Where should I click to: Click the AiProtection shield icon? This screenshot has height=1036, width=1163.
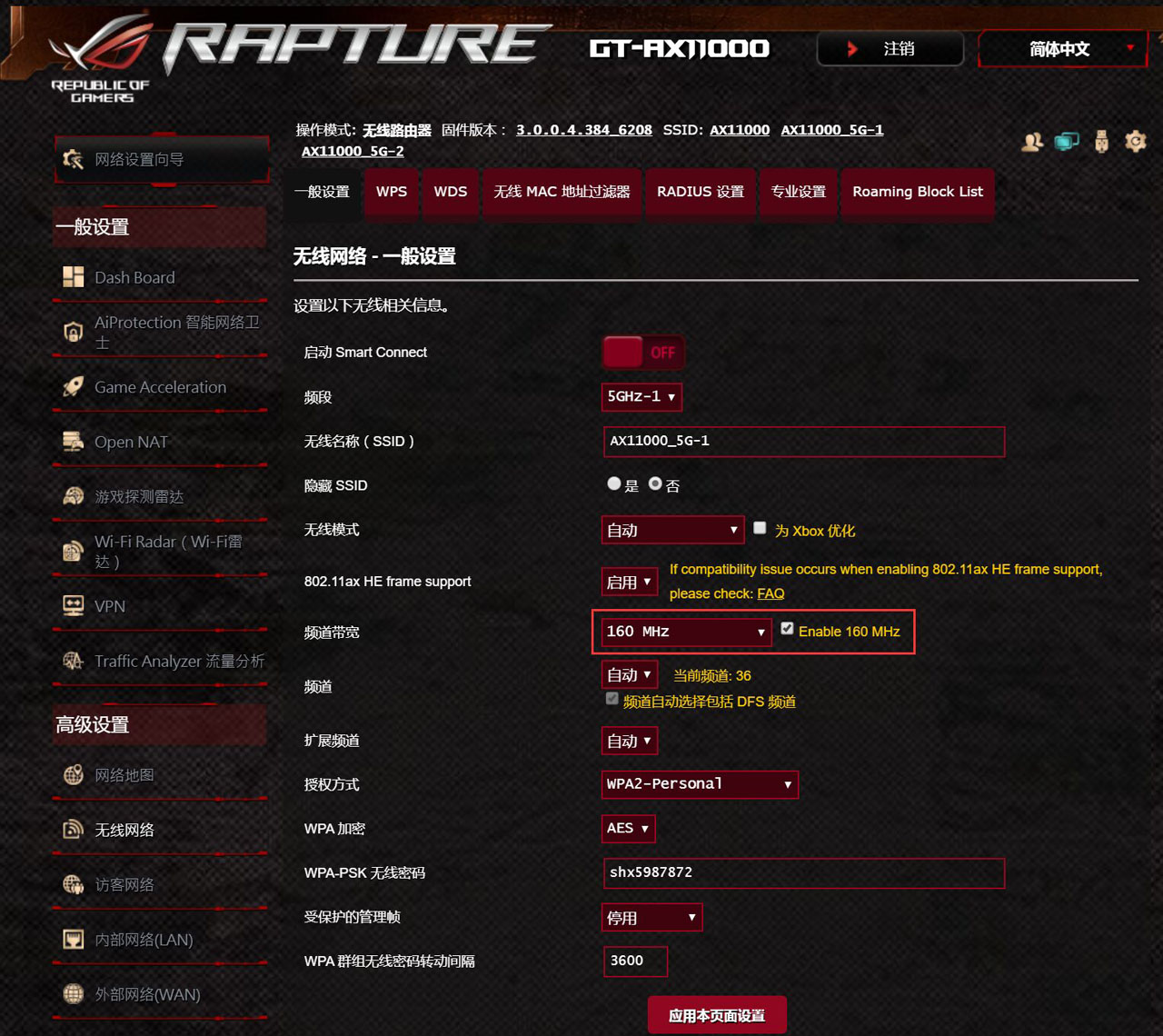pyautogui.click(x=74, y=333)
